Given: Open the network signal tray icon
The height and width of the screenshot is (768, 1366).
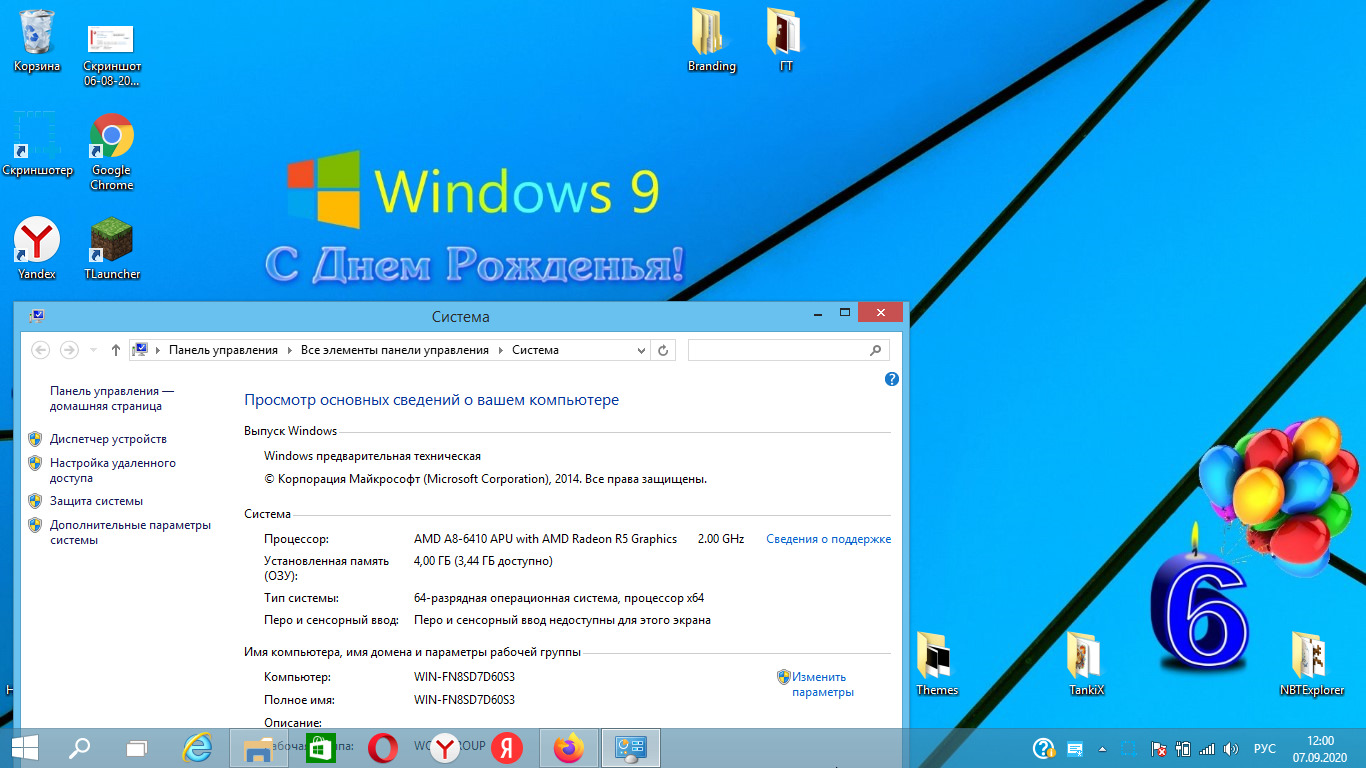Looking at the screenshot, I should pyautogui.click(x=1207, y=748).
